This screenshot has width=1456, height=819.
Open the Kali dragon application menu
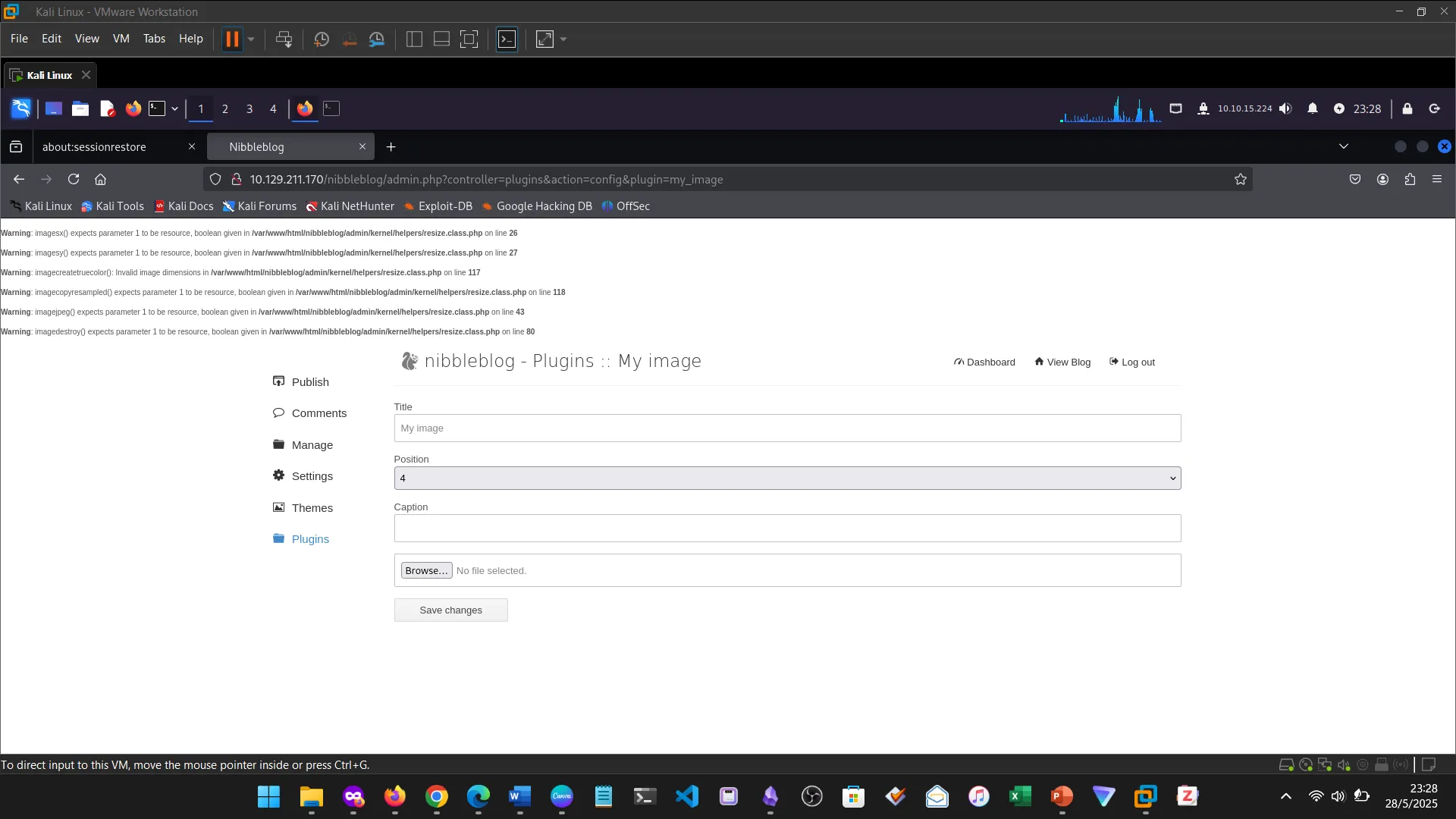tap(20, 108)
